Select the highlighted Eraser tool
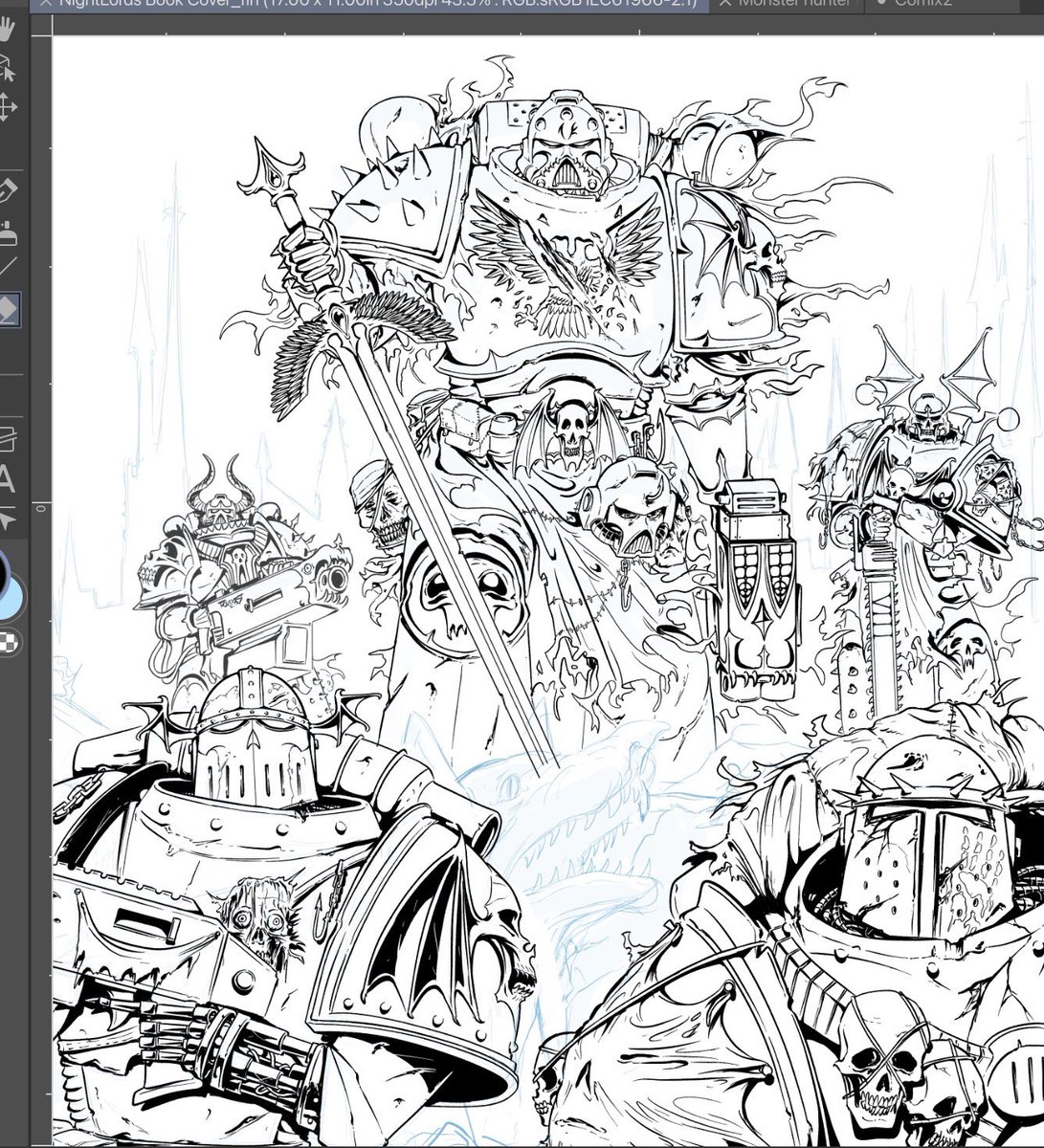Viewport: 1044px width, 1148px height. point(10,310)
